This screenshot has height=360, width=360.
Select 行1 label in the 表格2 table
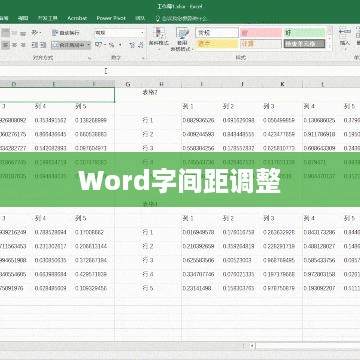(x=148, y=120)
